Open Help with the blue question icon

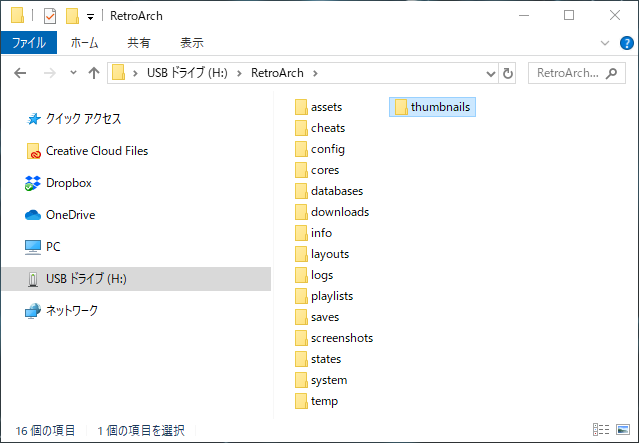point(626,43)
